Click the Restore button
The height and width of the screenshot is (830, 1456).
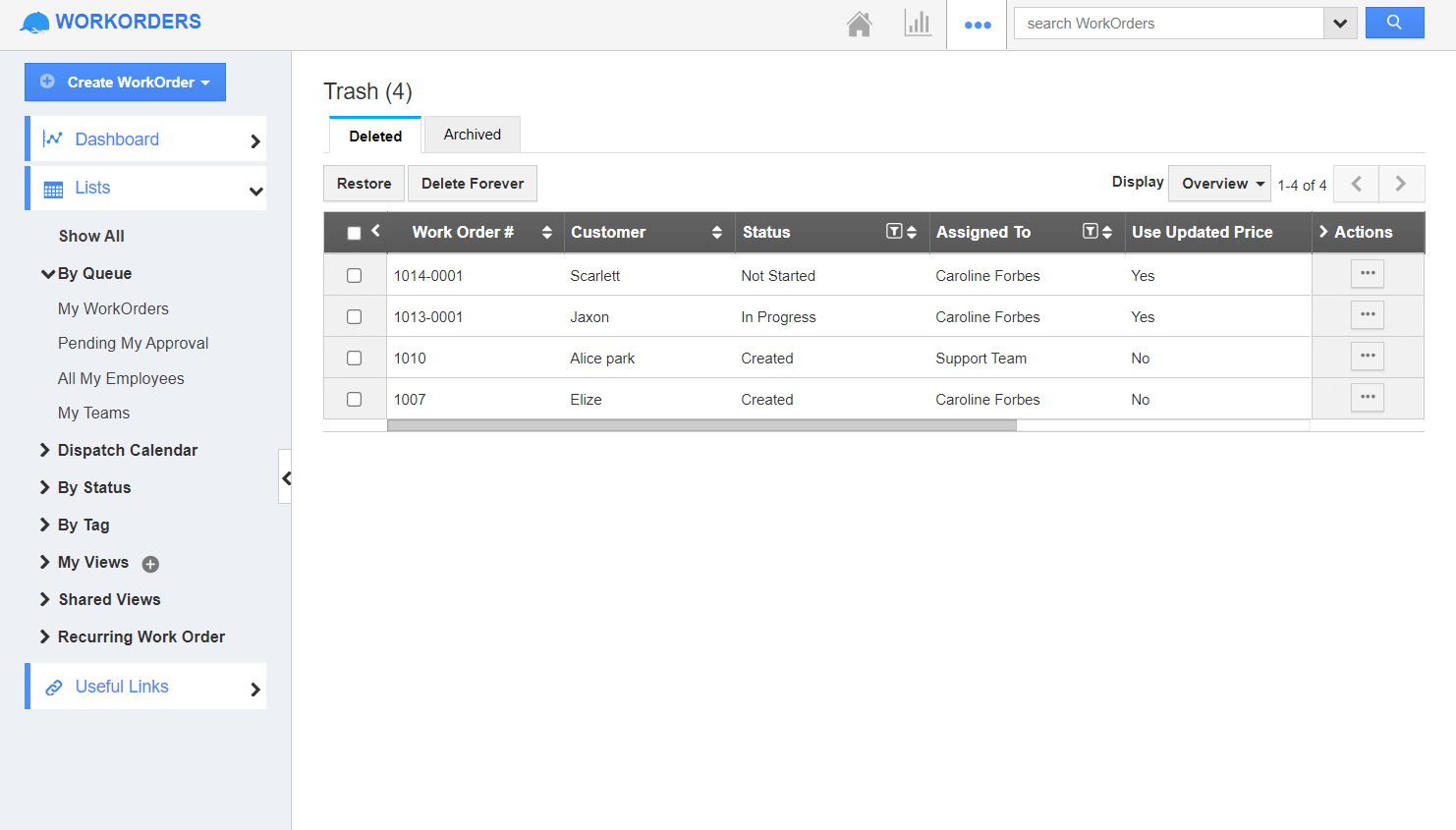[x=364, y=184]
